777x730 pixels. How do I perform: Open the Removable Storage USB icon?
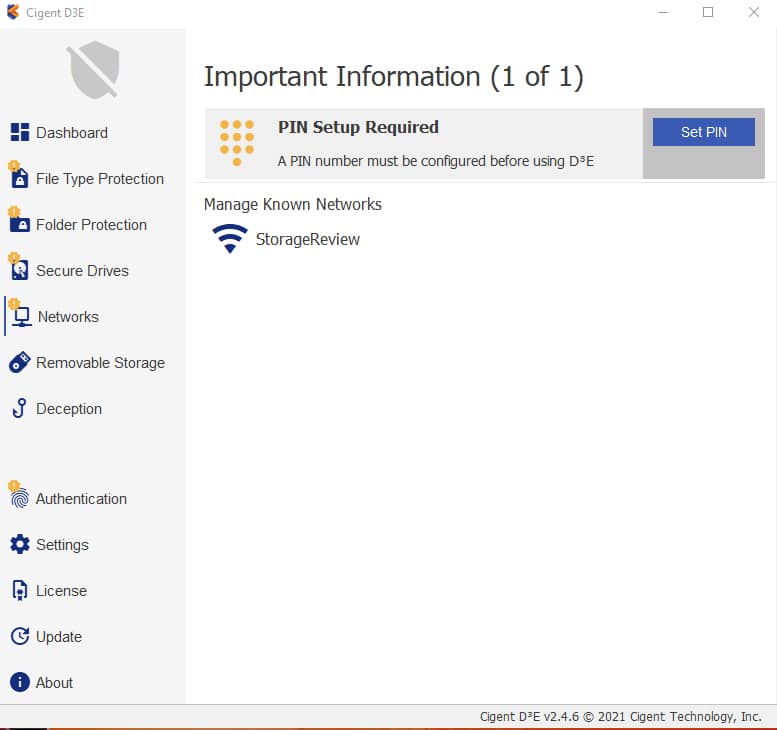coord(20,362)
